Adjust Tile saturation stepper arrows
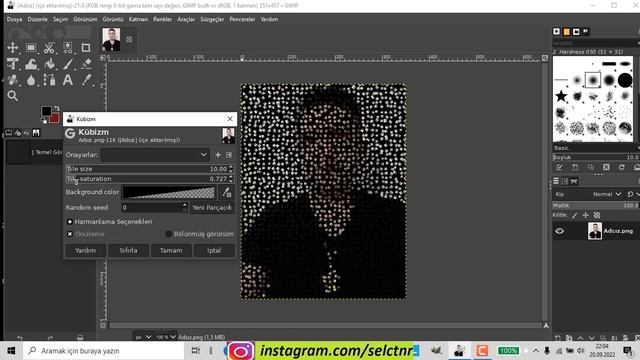The width and height of the screenshot is (640, 360). 231,179
